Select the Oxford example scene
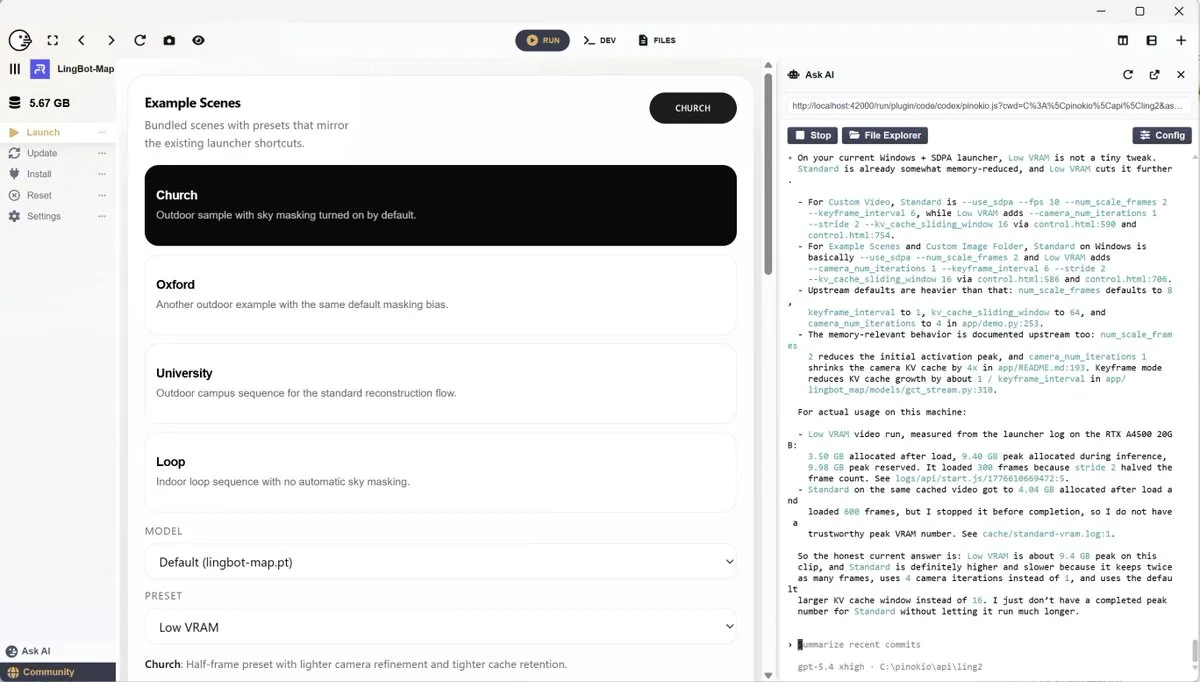 coord(440,294)
